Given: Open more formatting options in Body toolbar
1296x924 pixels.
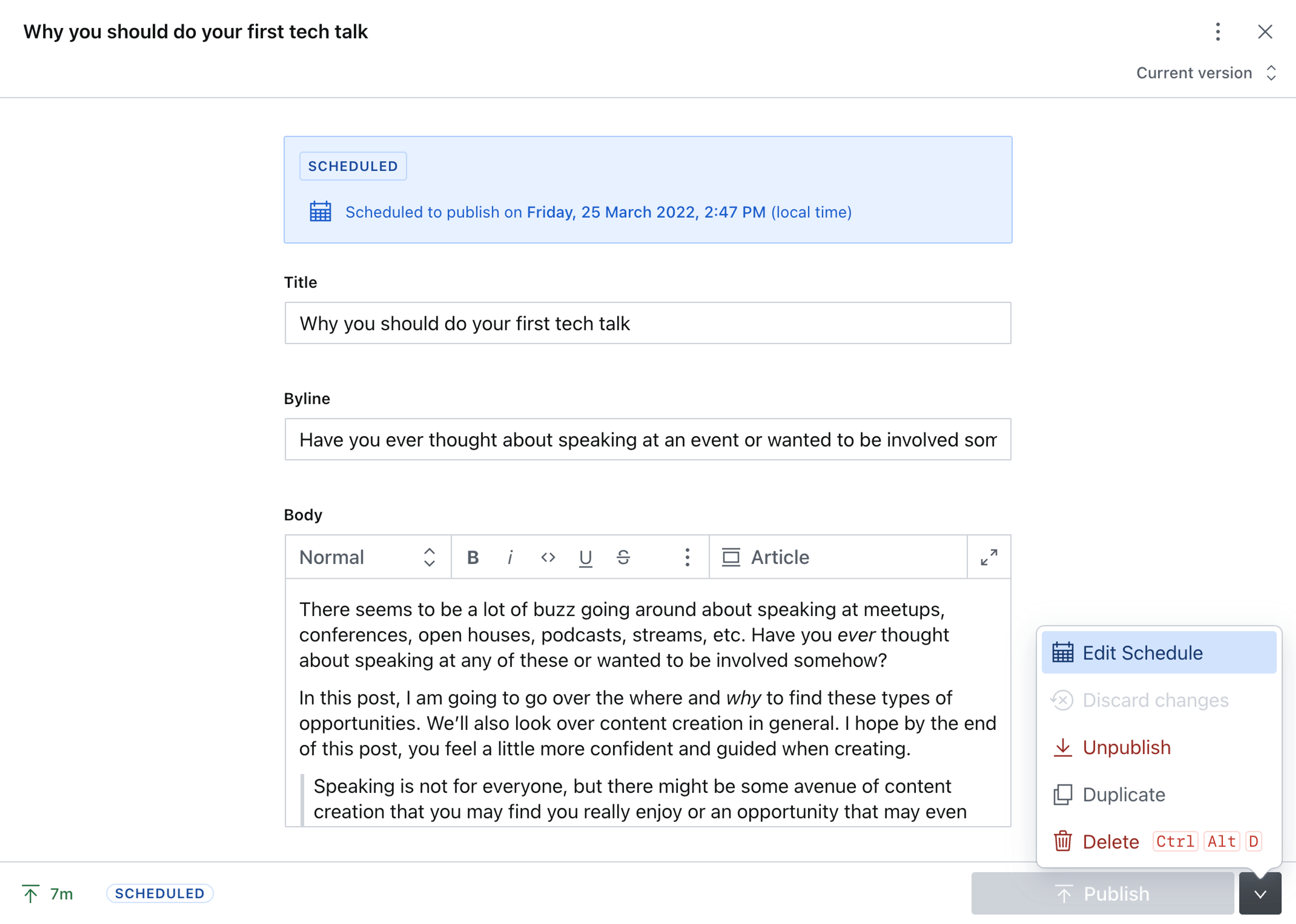Looking at the screenshot, I should (x=687, y=557).
